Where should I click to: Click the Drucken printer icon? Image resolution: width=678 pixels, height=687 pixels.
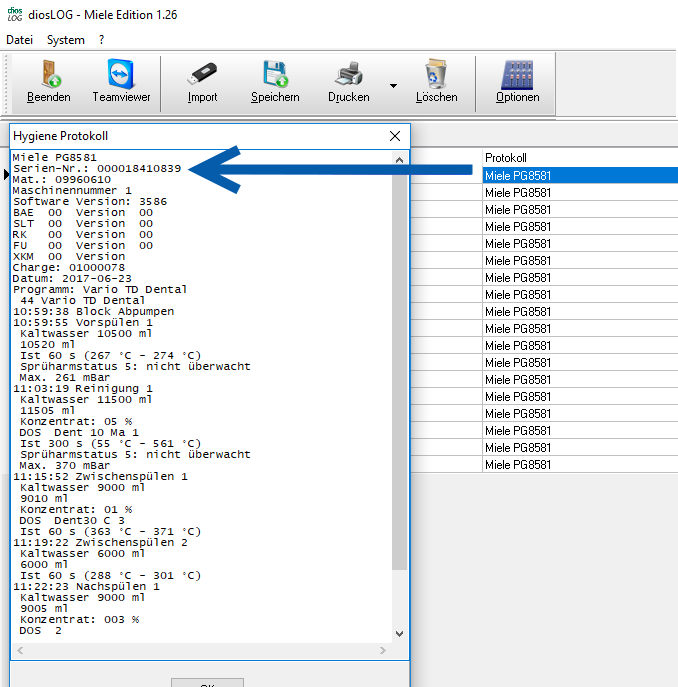click(x=348, y=76)
